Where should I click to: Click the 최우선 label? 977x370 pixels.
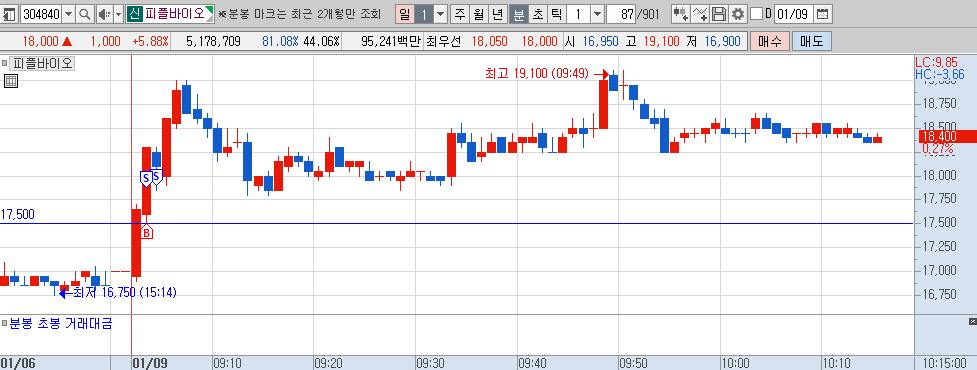click(x=444, y=42)
